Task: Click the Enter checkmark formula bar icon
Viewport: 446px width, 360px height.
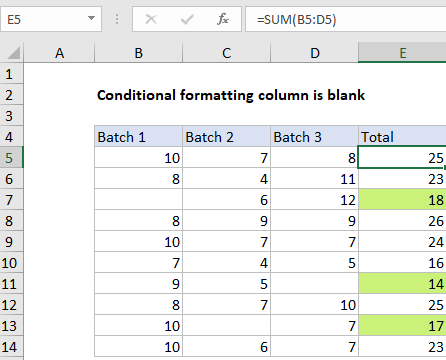Action: pyautogui.click(x=187, y=19)
